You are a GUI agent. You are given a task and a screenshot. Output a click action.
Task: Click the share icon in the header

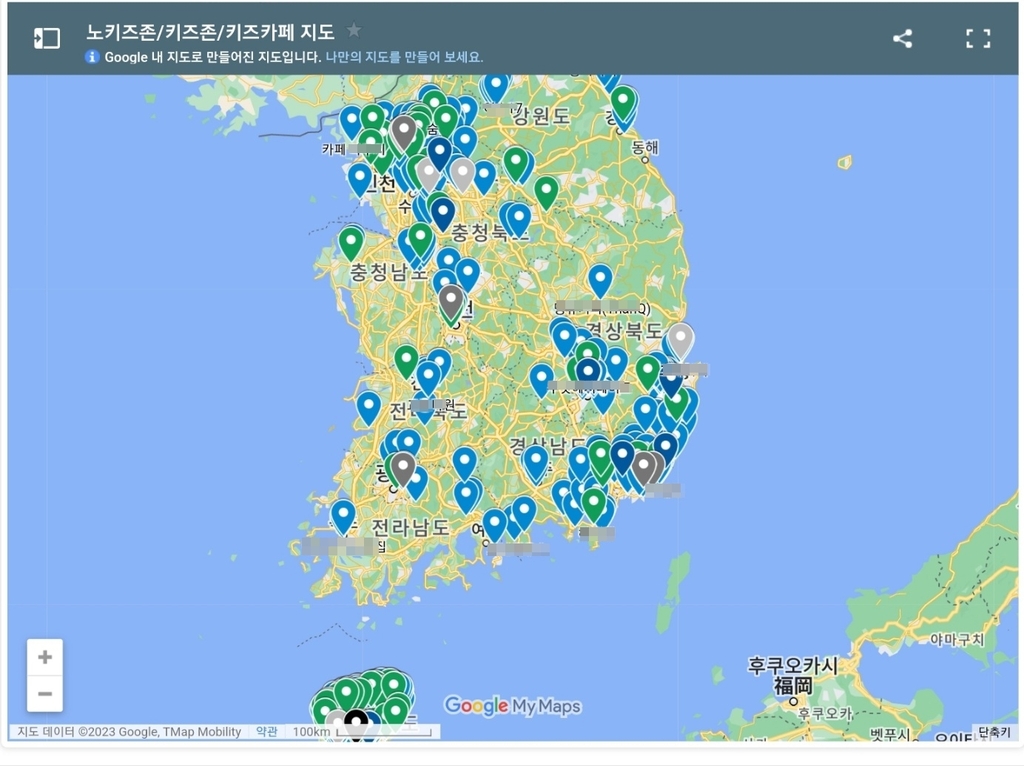pyautogui.click(x=903, y=39)
